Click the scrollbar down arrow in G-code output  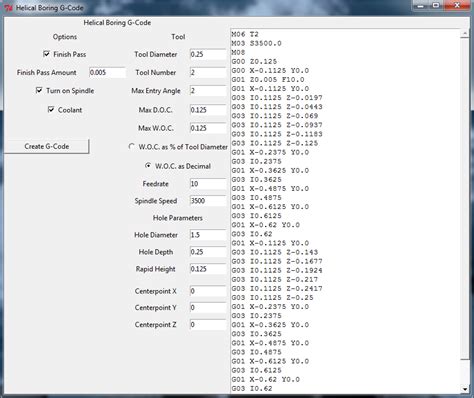465,389
